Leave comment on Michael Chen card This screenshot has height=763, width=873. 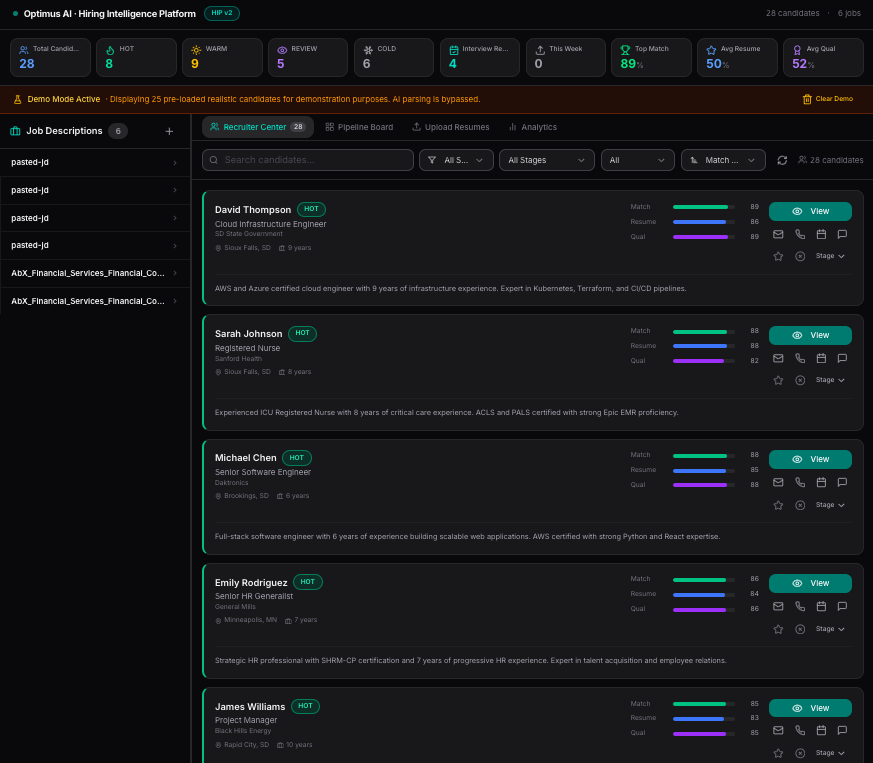coord(842,482)
